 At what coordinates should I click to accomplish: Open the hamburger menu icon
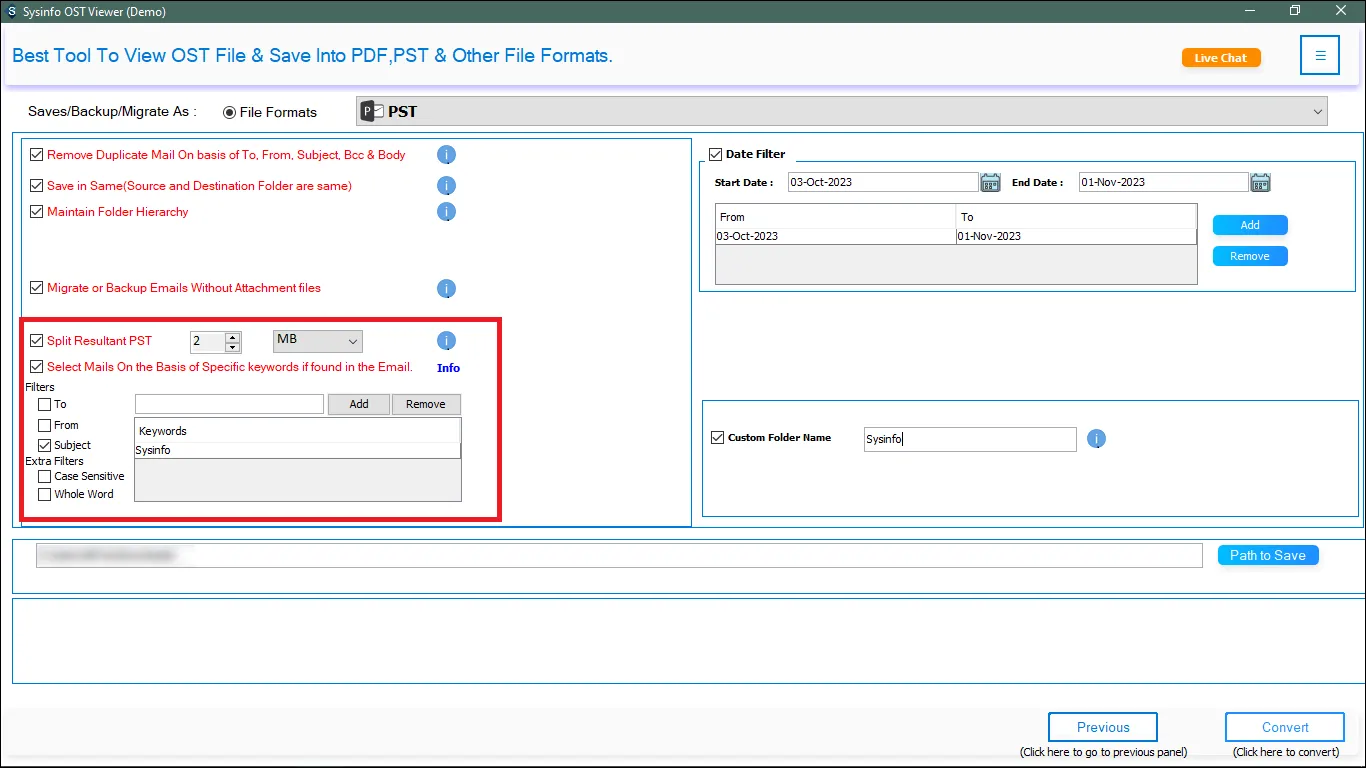(x=1319, y=56)
